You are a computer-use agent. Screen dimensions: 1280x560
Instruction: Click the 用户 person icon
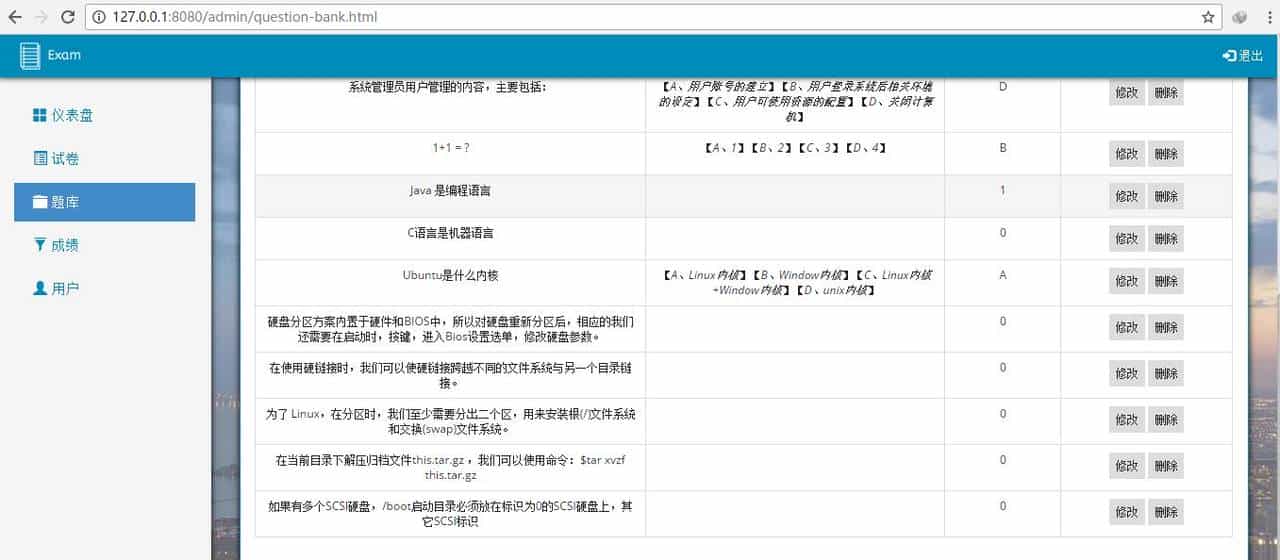[40, 288]
